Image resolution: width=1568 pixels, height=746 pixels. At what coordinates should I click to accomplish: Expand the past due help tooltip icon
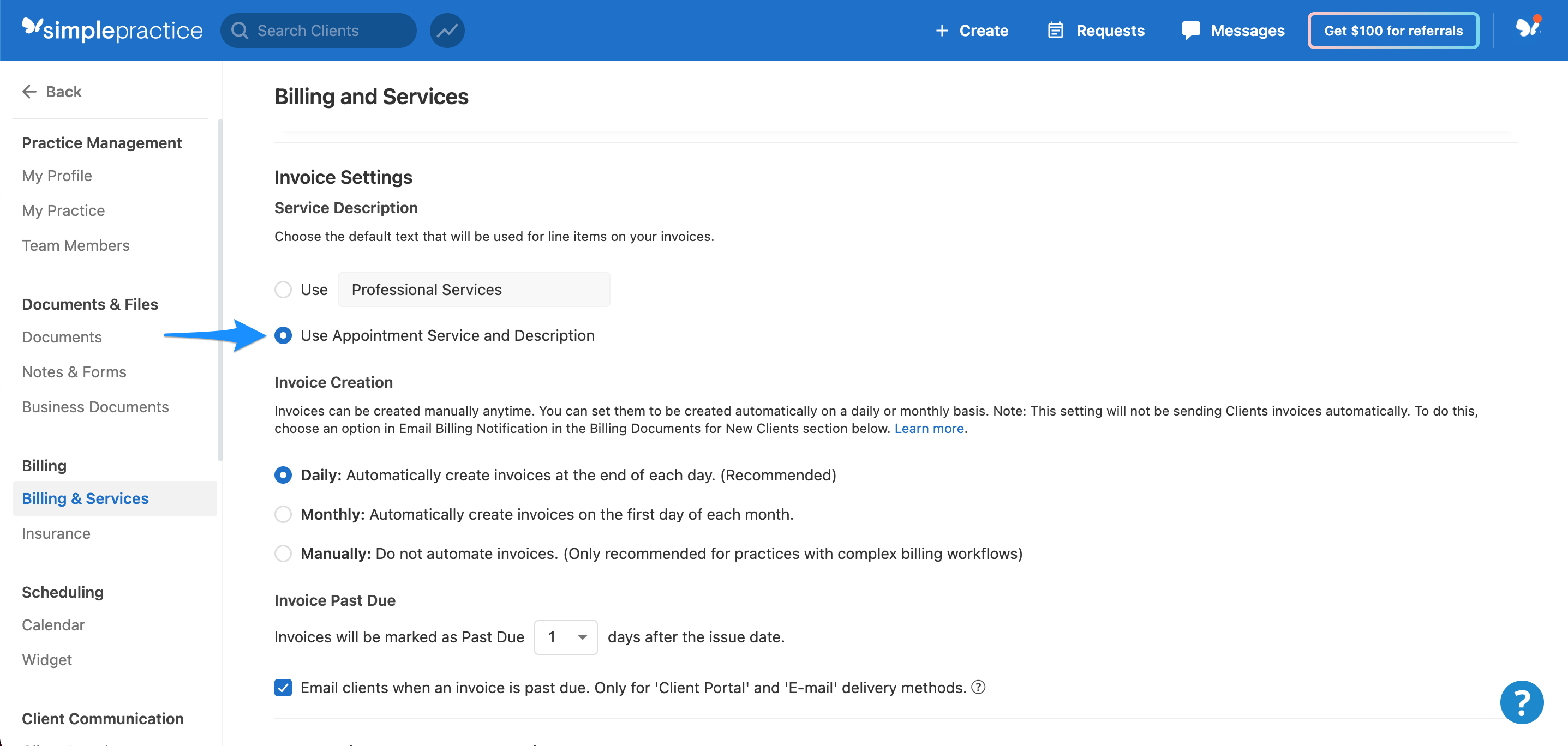click(978, 687)
